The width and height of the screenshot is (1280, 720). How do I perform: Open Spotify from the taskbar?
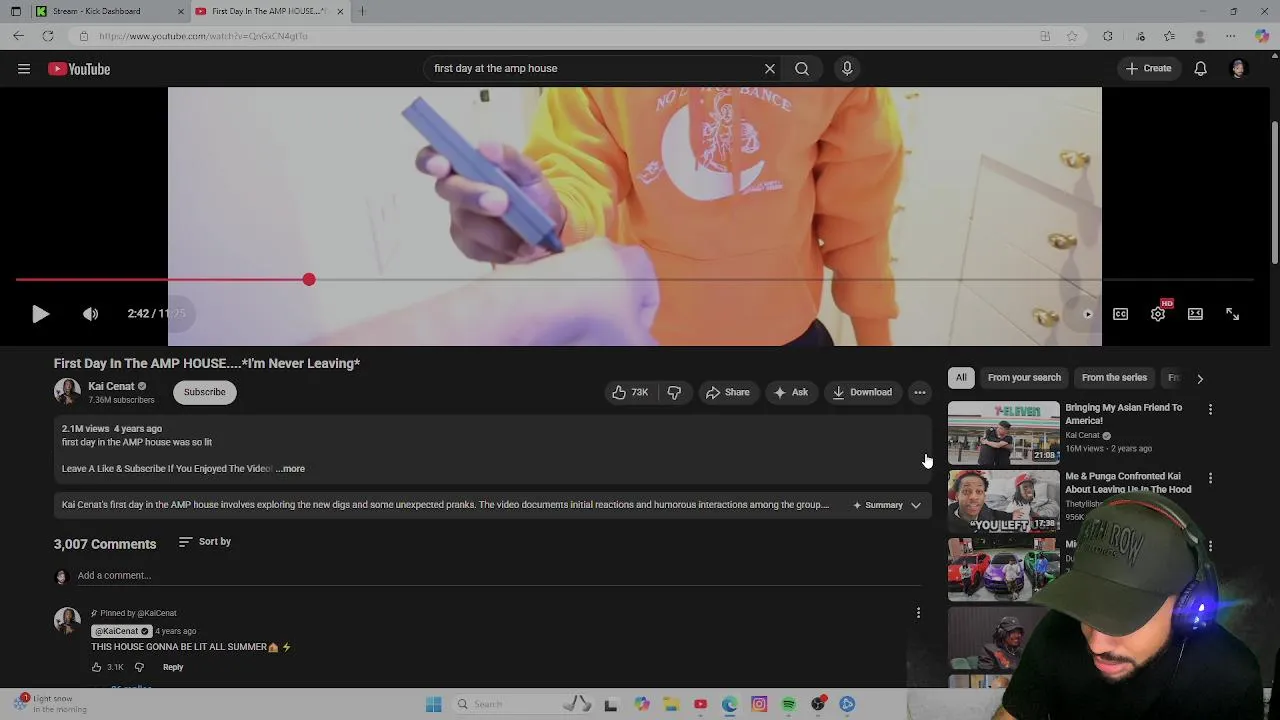point(788,704)
